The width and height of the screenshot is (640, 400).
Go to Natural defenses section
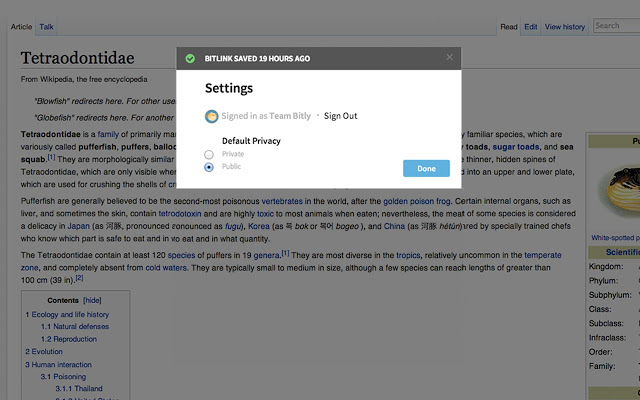75,327
